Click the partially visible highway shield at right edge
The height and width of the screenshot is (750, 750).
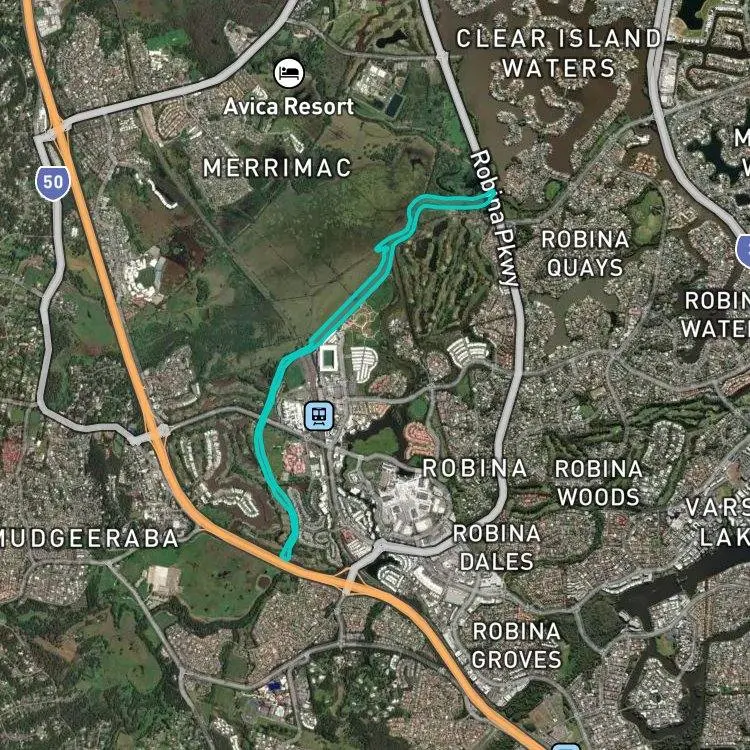pyautogui.click(x=743, y=251)
